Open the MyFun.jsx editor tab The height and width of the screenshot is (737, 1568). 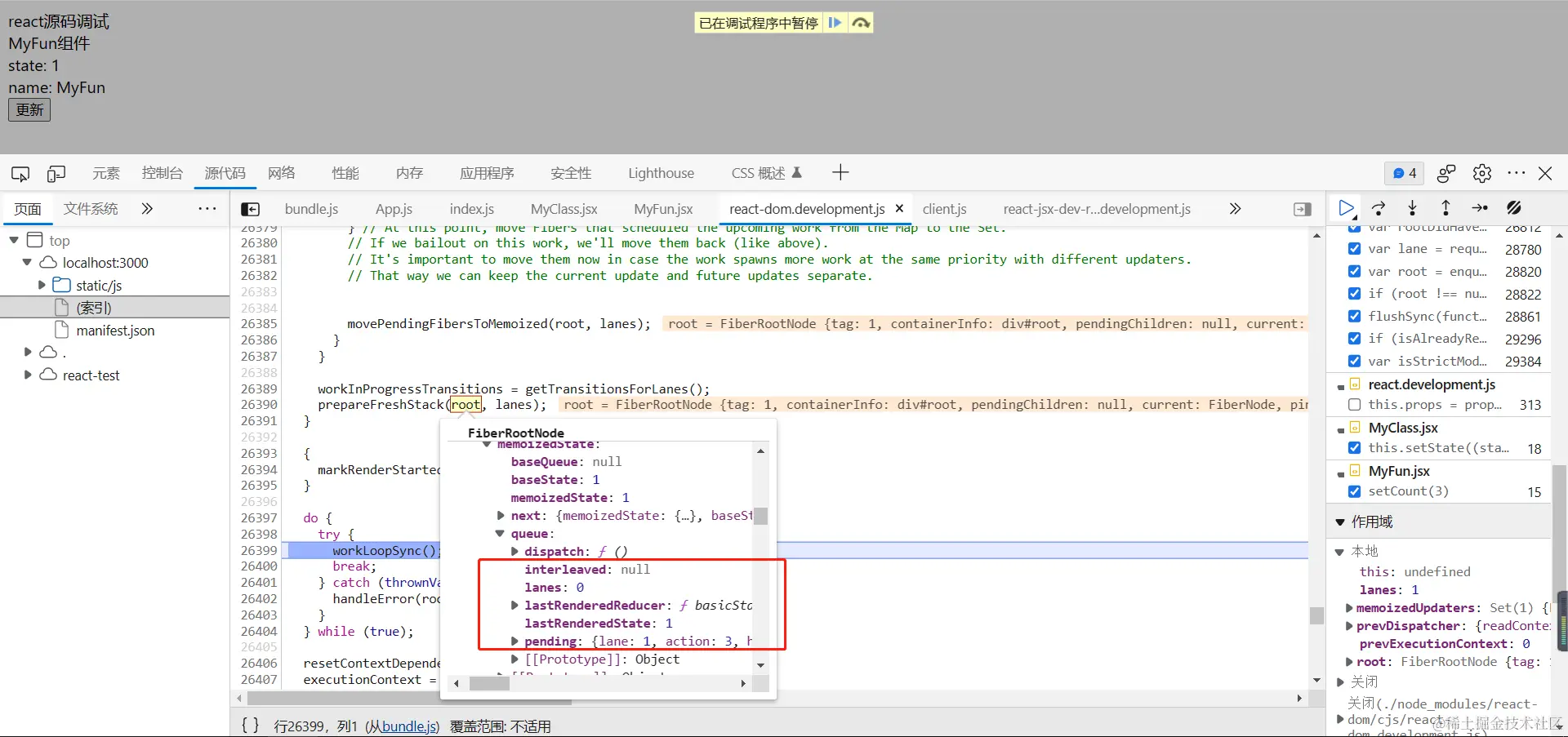click(663, 209)
